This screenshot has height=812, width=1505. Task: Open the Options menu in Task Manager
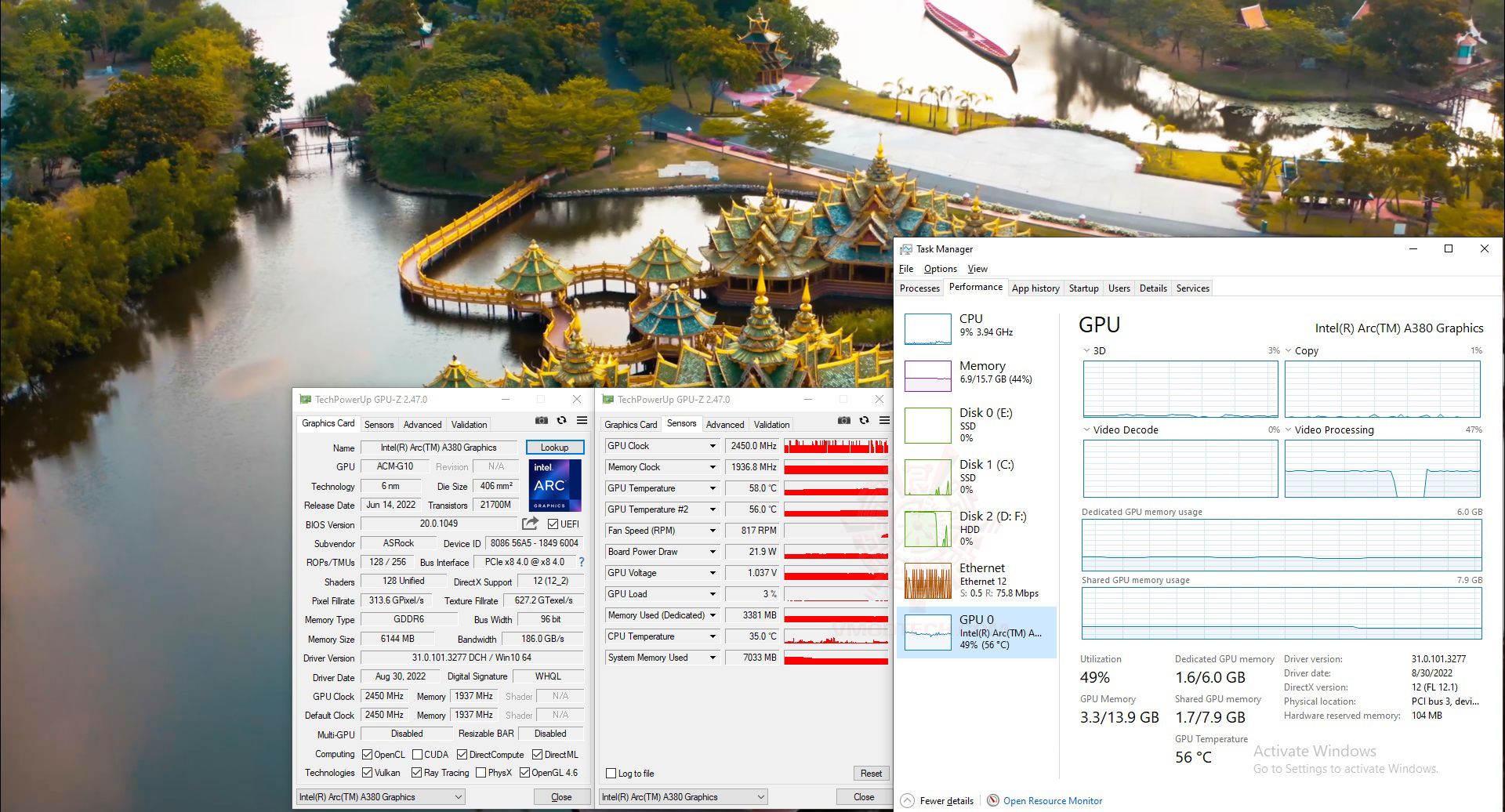(x=941, y=269)
